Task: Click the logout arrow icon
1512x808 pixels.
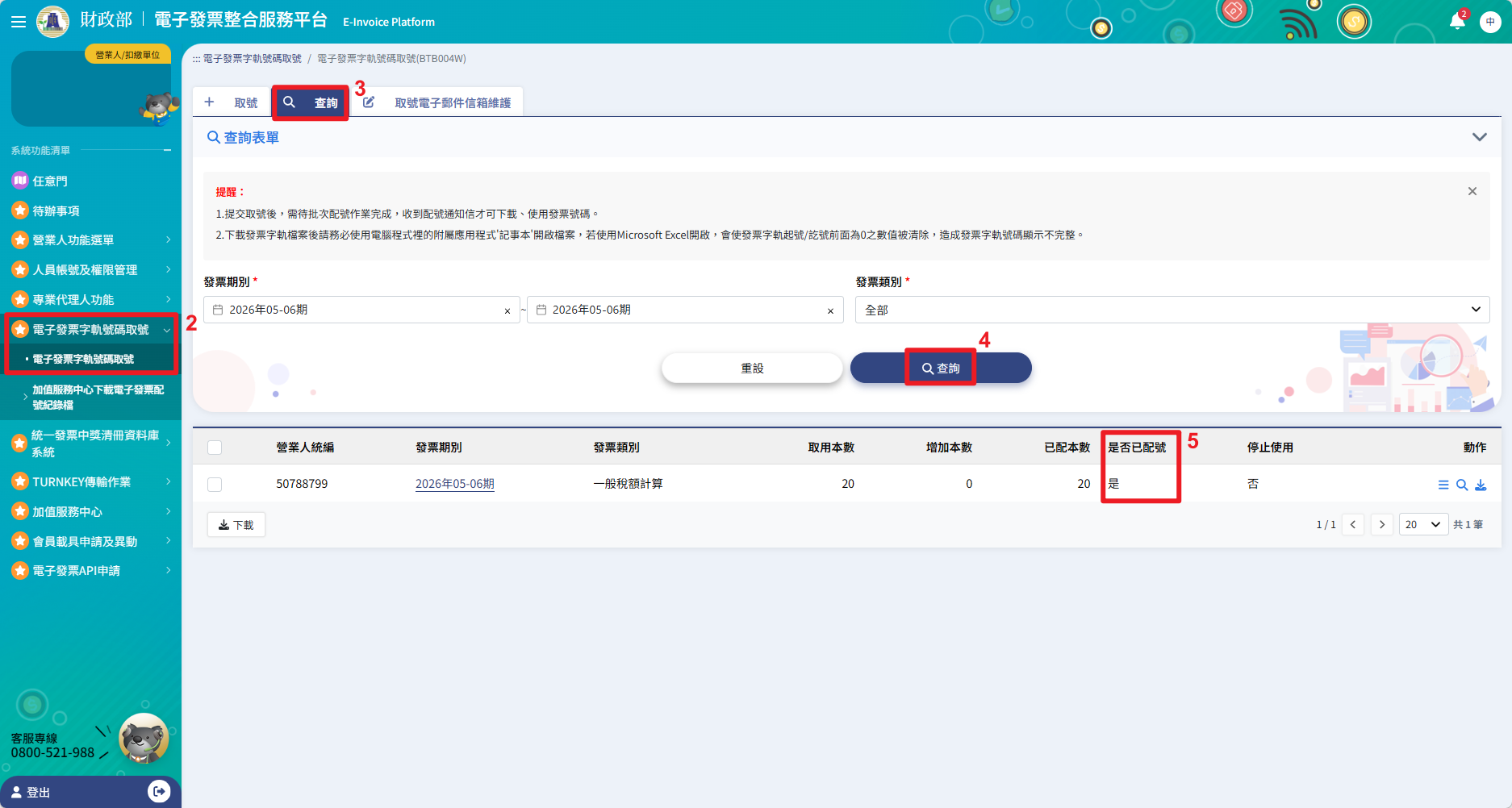Action: (x=159, y=792)
